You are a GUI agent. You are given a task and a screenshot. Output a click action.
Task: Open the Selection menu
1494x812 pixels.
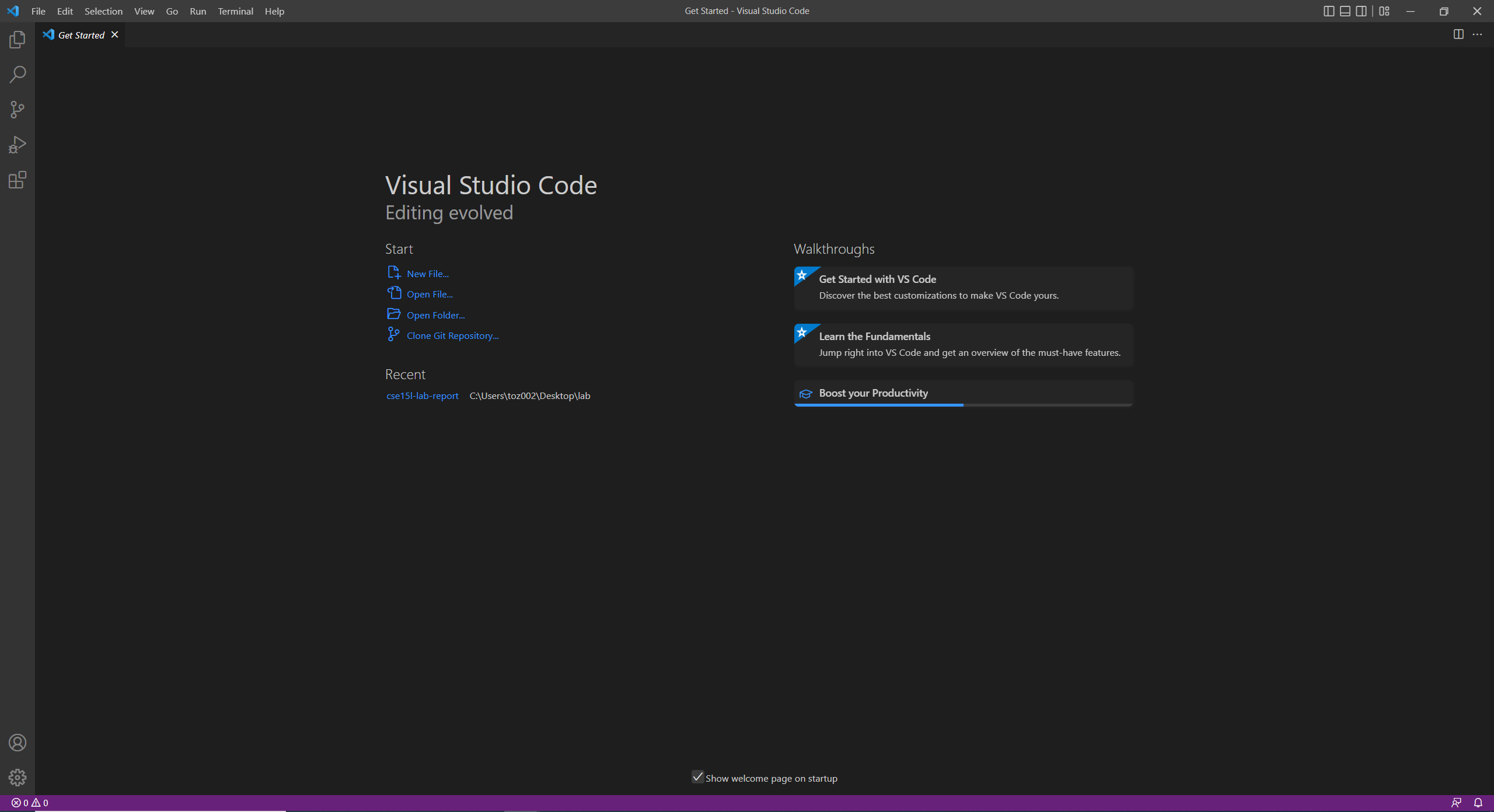(103, 11)
